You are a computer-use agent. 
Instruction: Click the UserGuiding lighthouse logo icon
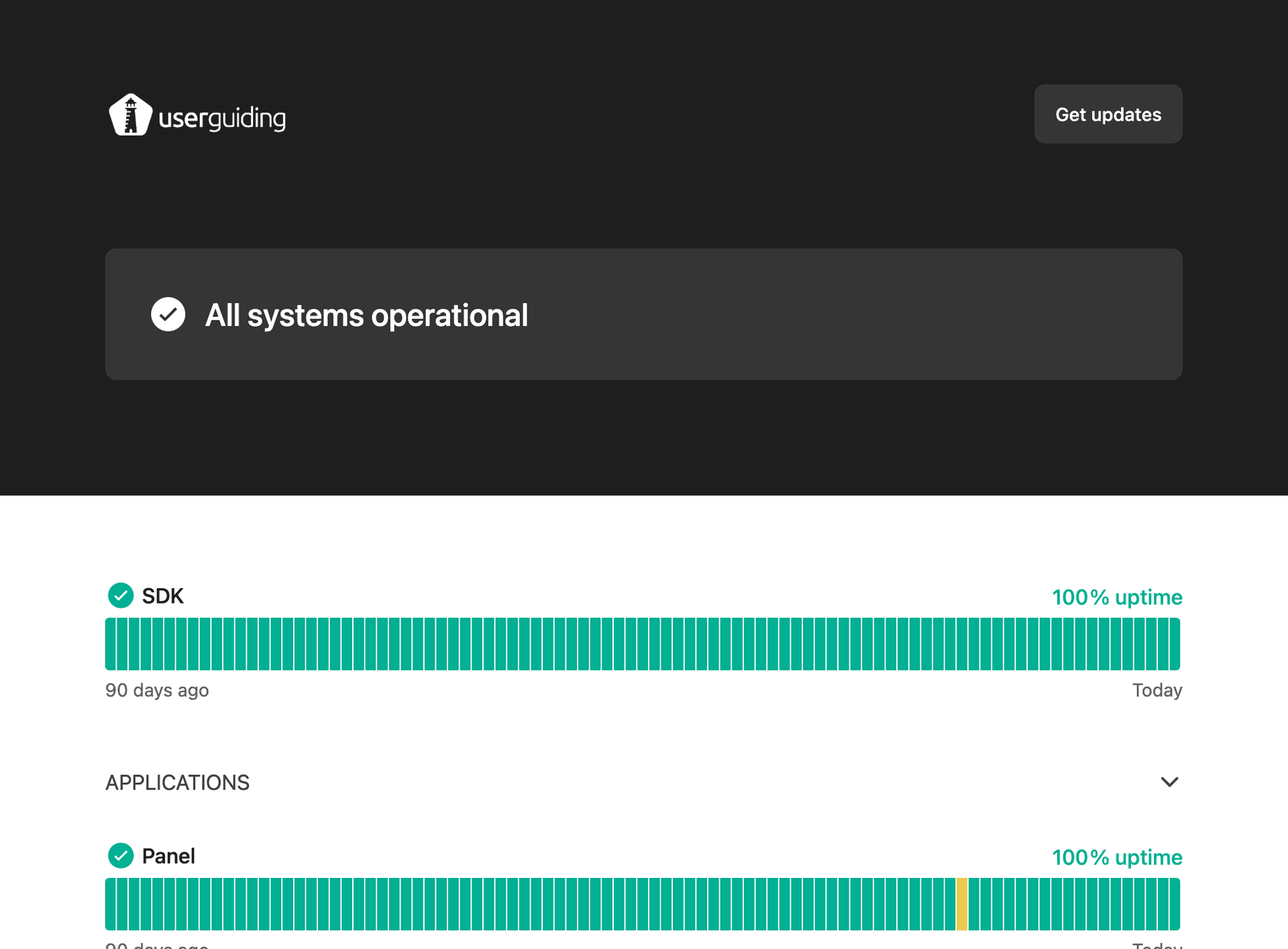pos(130,115)
